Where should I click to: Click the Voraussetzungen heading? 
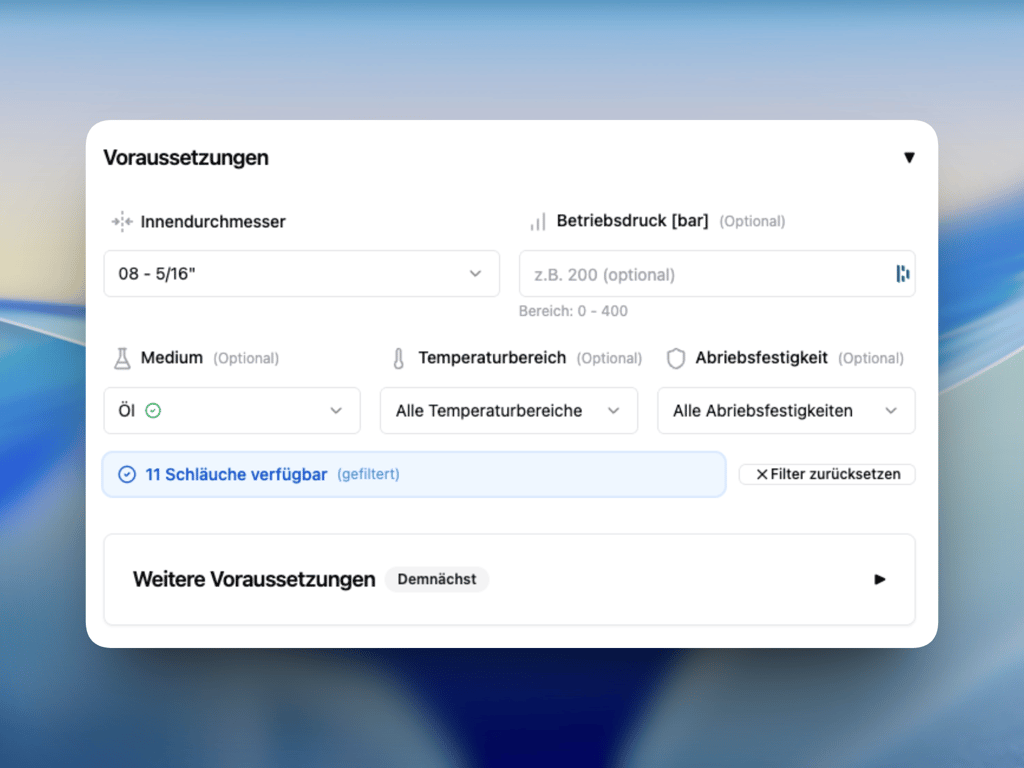pyautogui.click(x=186, y=158)
